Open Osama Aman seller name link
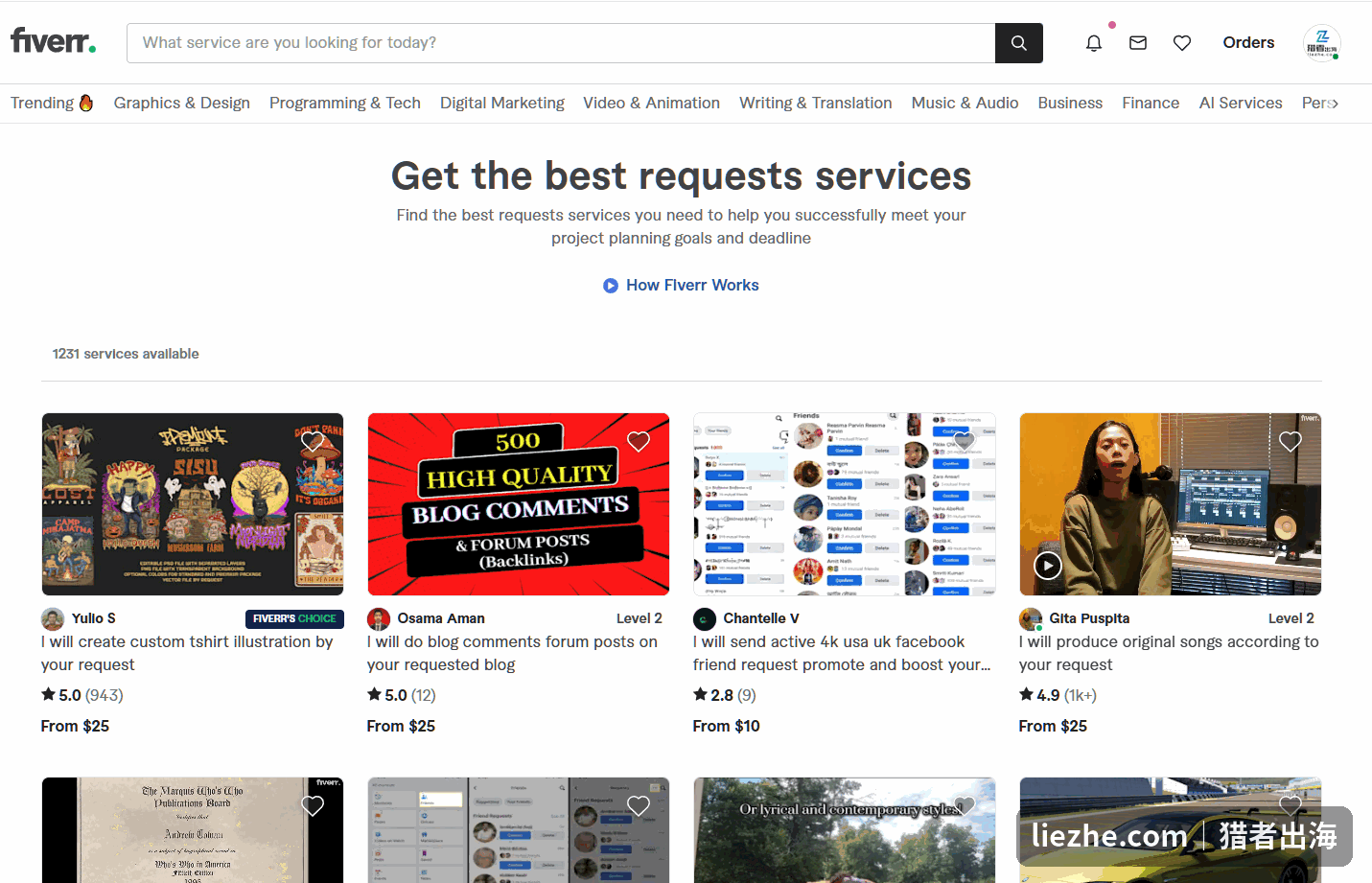This screenshot has height=883, width=1372. click(441, 619)
